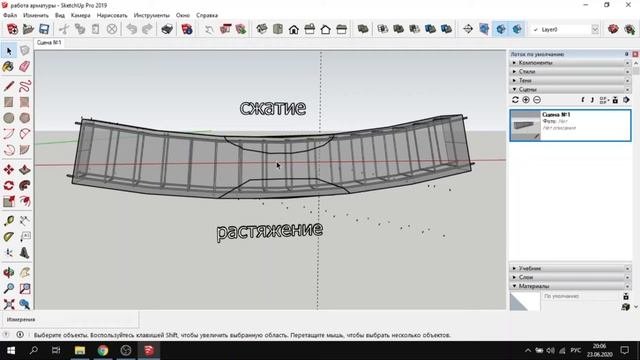
Task: Expand the Слои panel
Action: click(x=570, y=278)
